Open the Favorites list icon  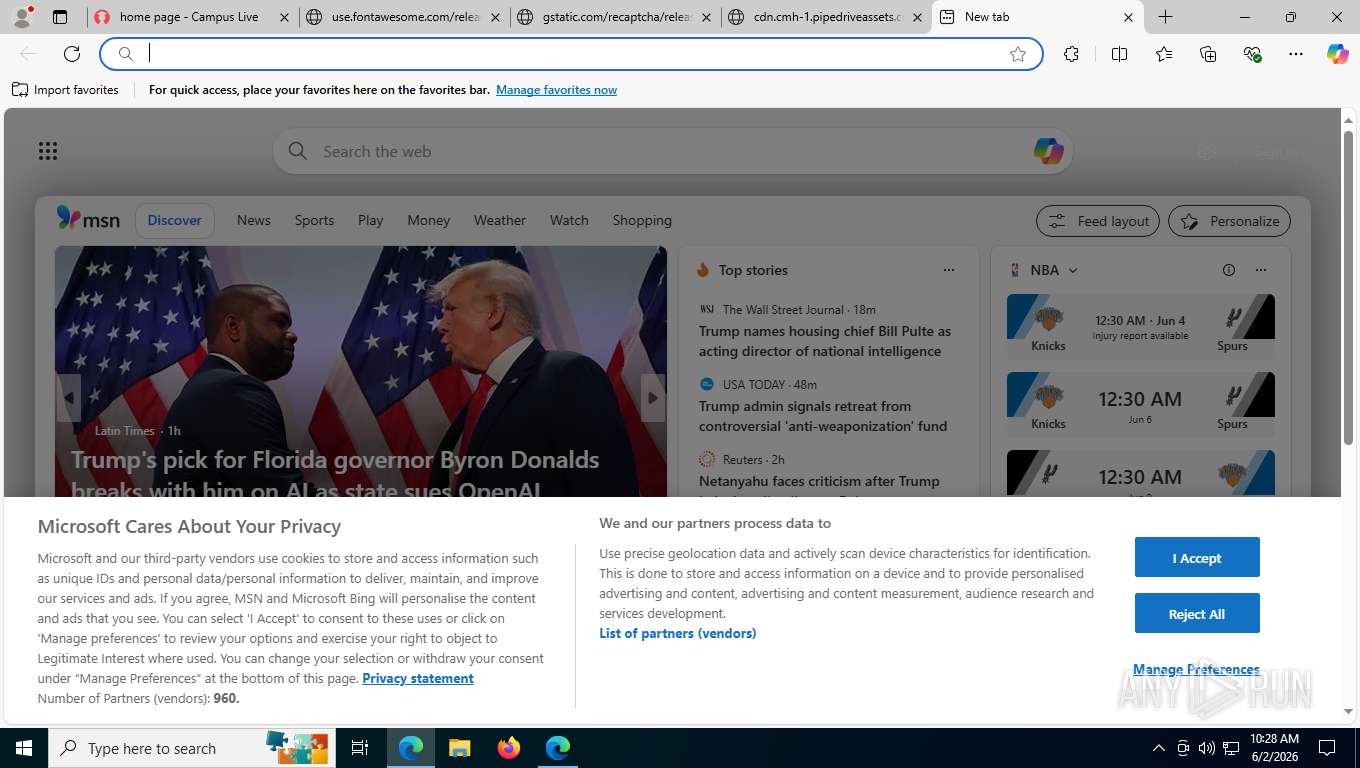(x=1164, y=54)
